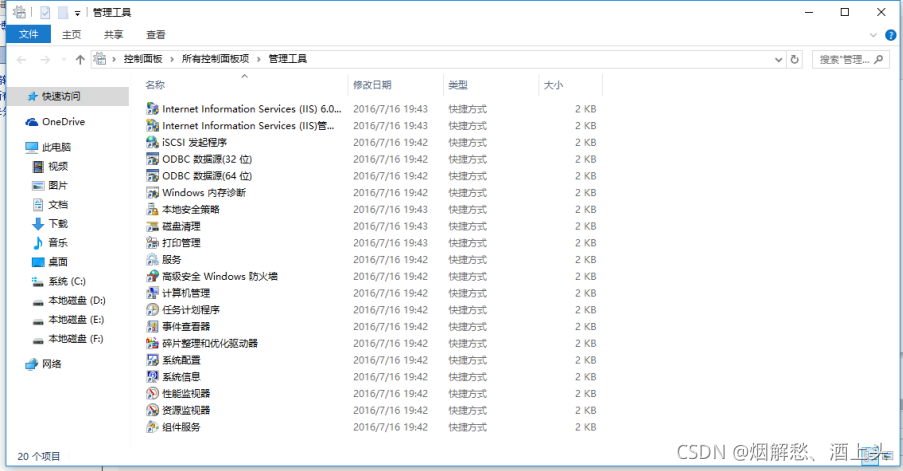Click the Help question mark icon

pos(890,35)
